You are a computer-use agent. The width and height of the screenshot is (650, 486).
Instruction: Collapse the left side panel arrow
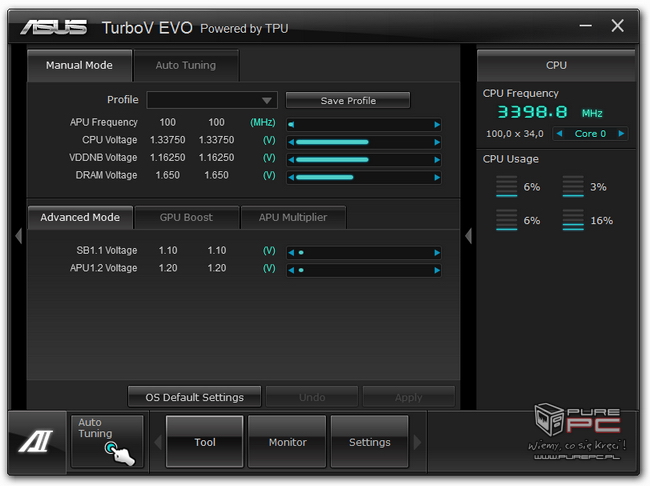point(19,236)
